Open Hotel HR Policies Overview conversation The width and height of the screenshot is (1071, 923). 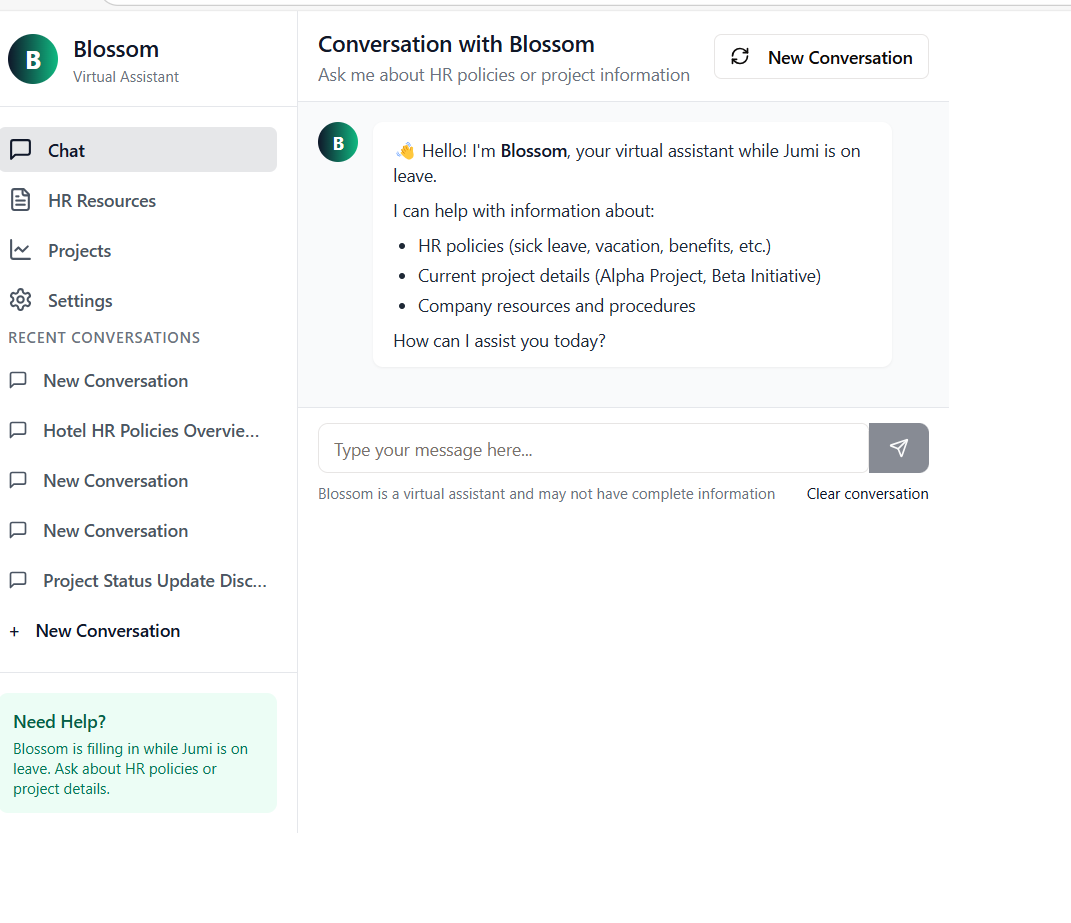(x=150, y=431)
